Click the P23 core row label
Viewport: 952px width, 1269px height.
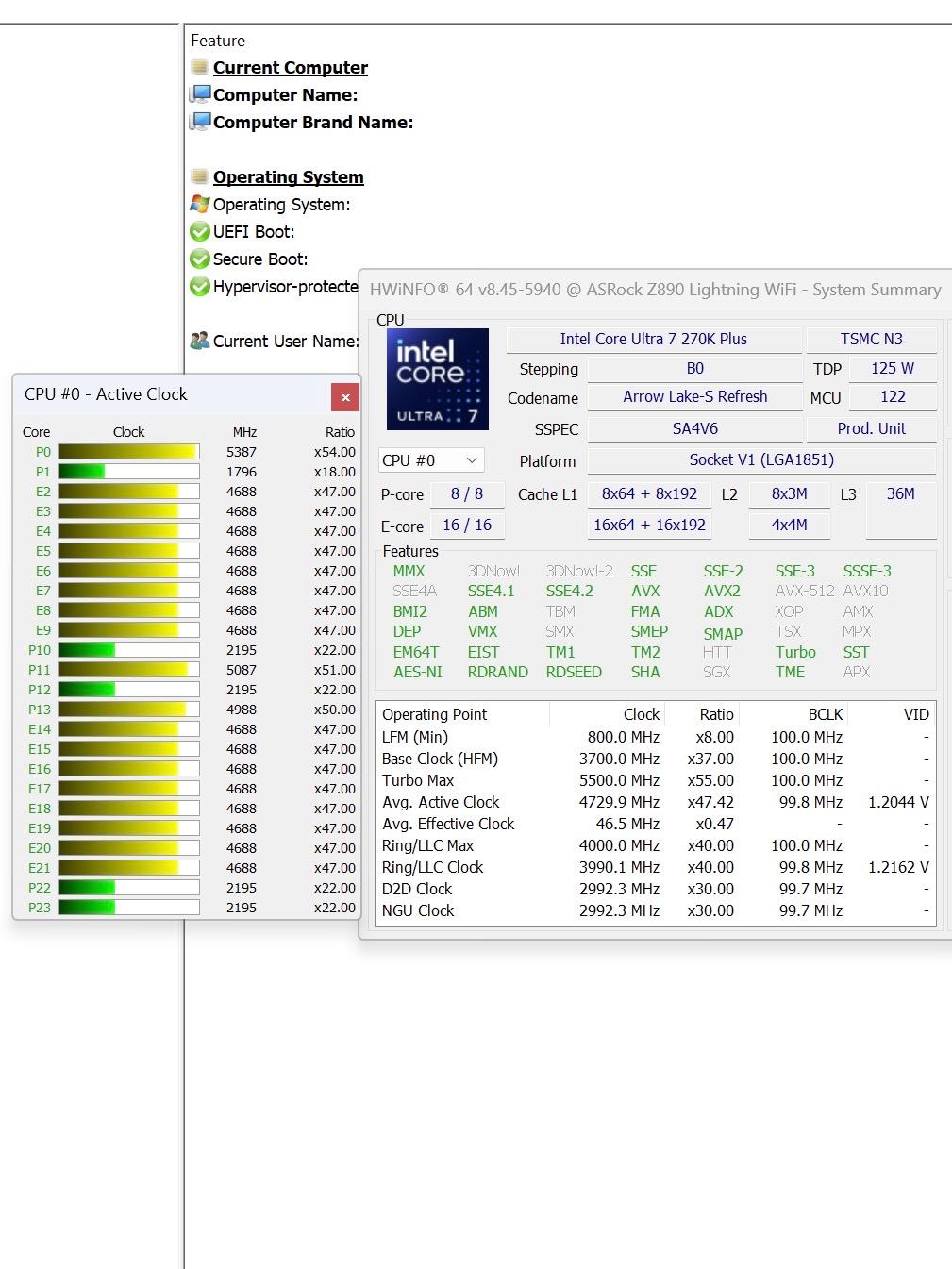click(40, 908)
